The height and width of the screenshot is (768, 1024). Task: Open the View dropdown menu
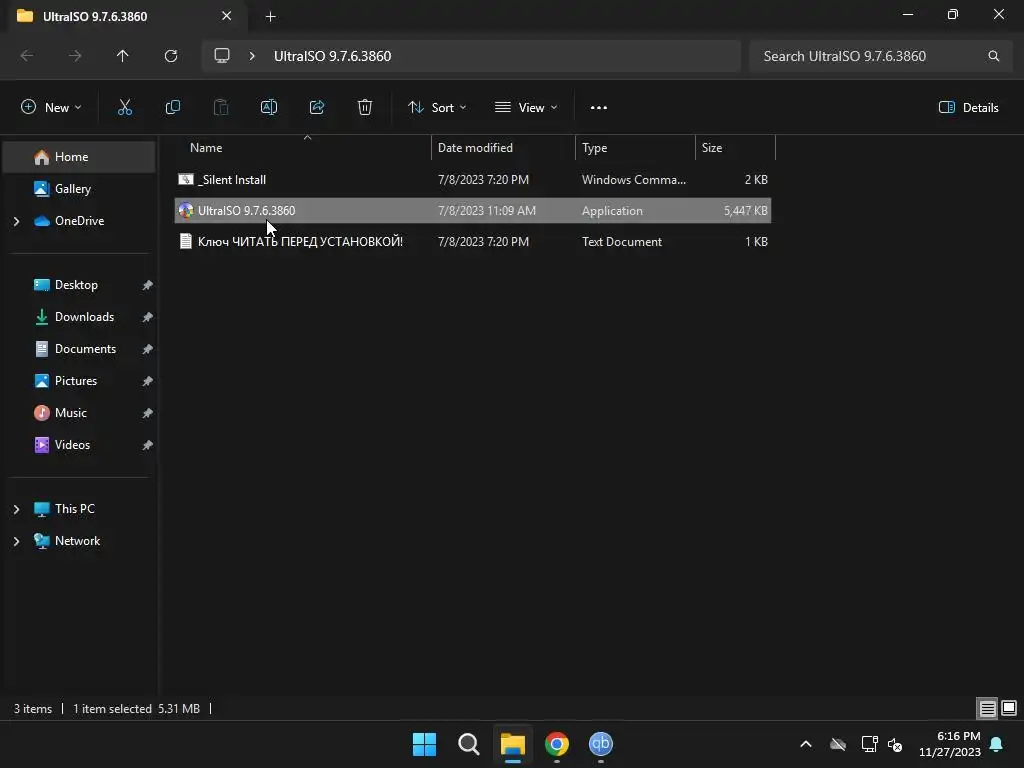coord(526,108)
